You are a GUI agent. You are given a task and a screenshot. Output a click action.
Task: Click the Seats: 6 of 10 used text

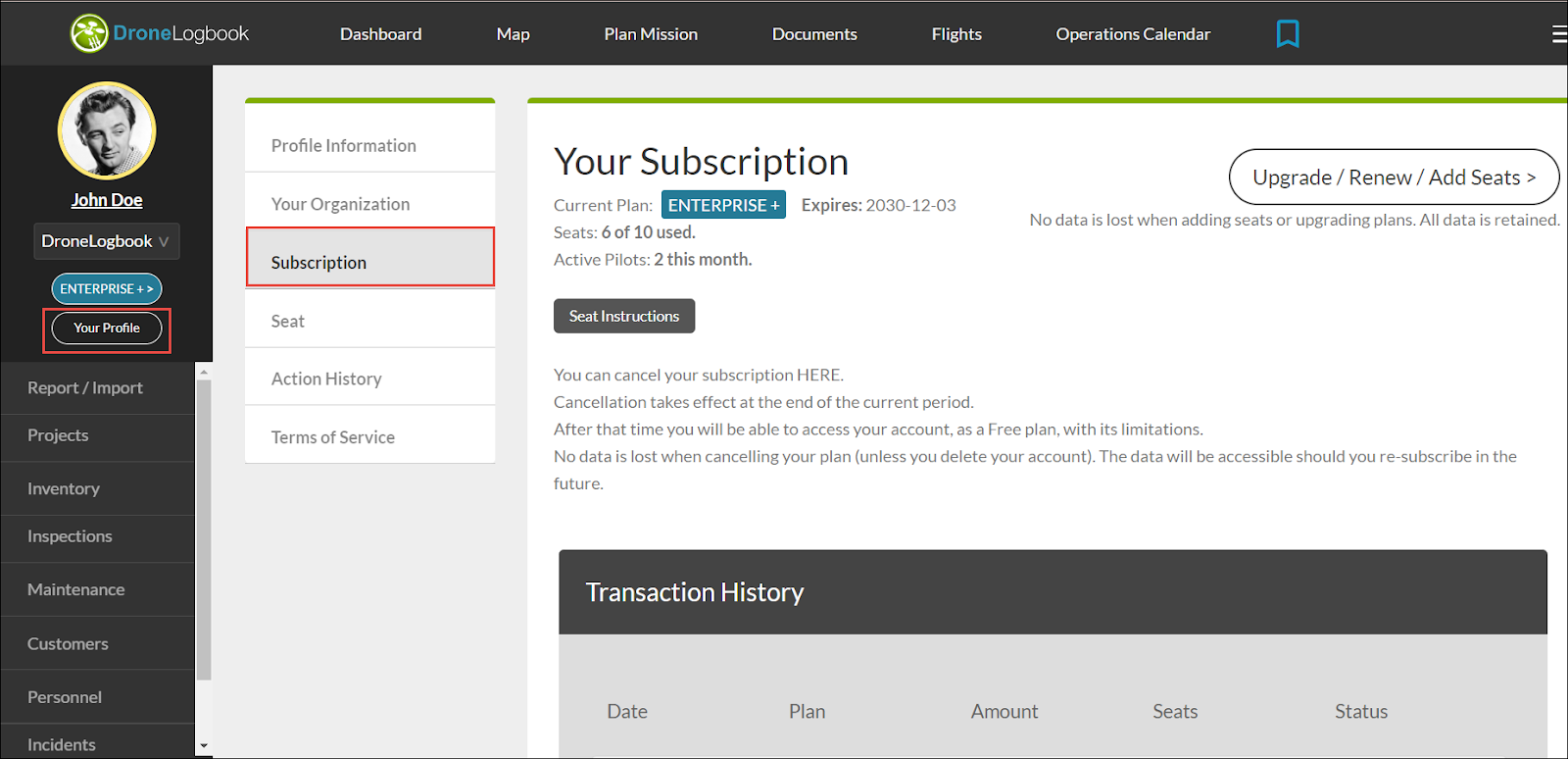(624, 232)
